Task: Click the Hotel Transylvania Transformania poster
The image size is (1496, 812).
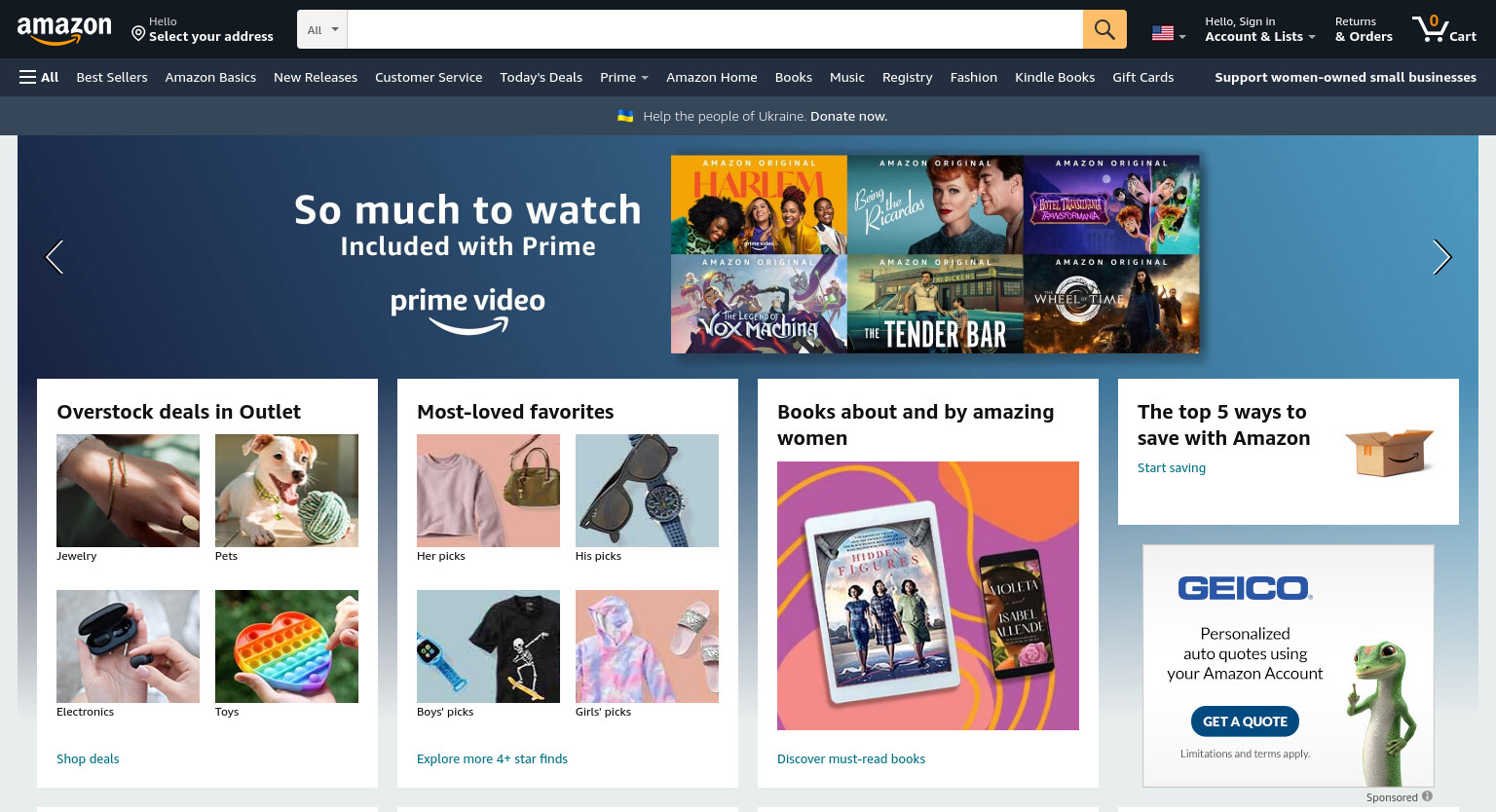Action: pyautogui.click(x=1111, y=204)
